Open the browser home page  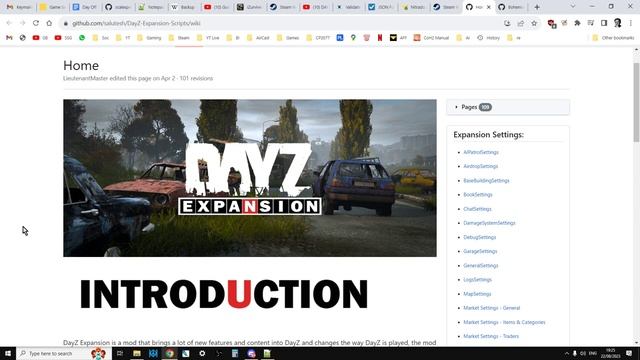[49, 23]
